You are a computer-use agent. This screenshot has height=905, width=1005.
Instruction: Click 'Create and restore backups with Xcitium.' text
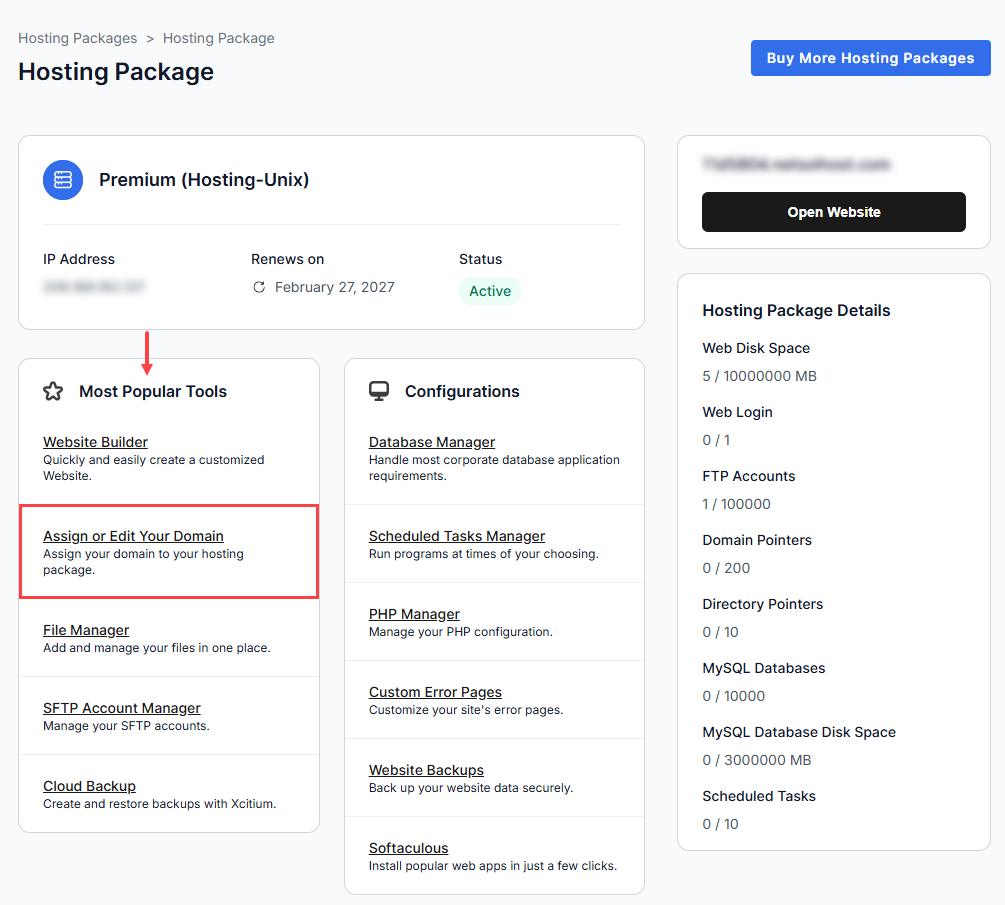[160, 804]
